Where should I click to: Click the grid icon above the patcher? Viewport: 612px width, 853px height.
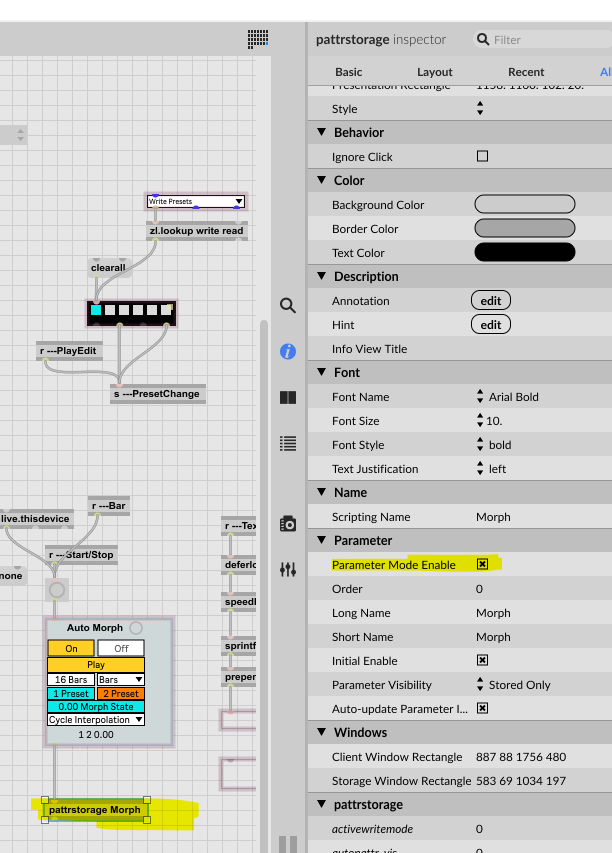[258, 39]
